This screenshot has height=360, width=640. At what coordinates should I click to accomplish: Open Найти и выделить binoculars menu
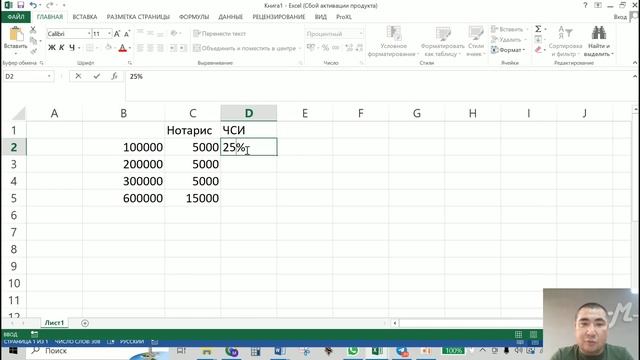point(599,41)
